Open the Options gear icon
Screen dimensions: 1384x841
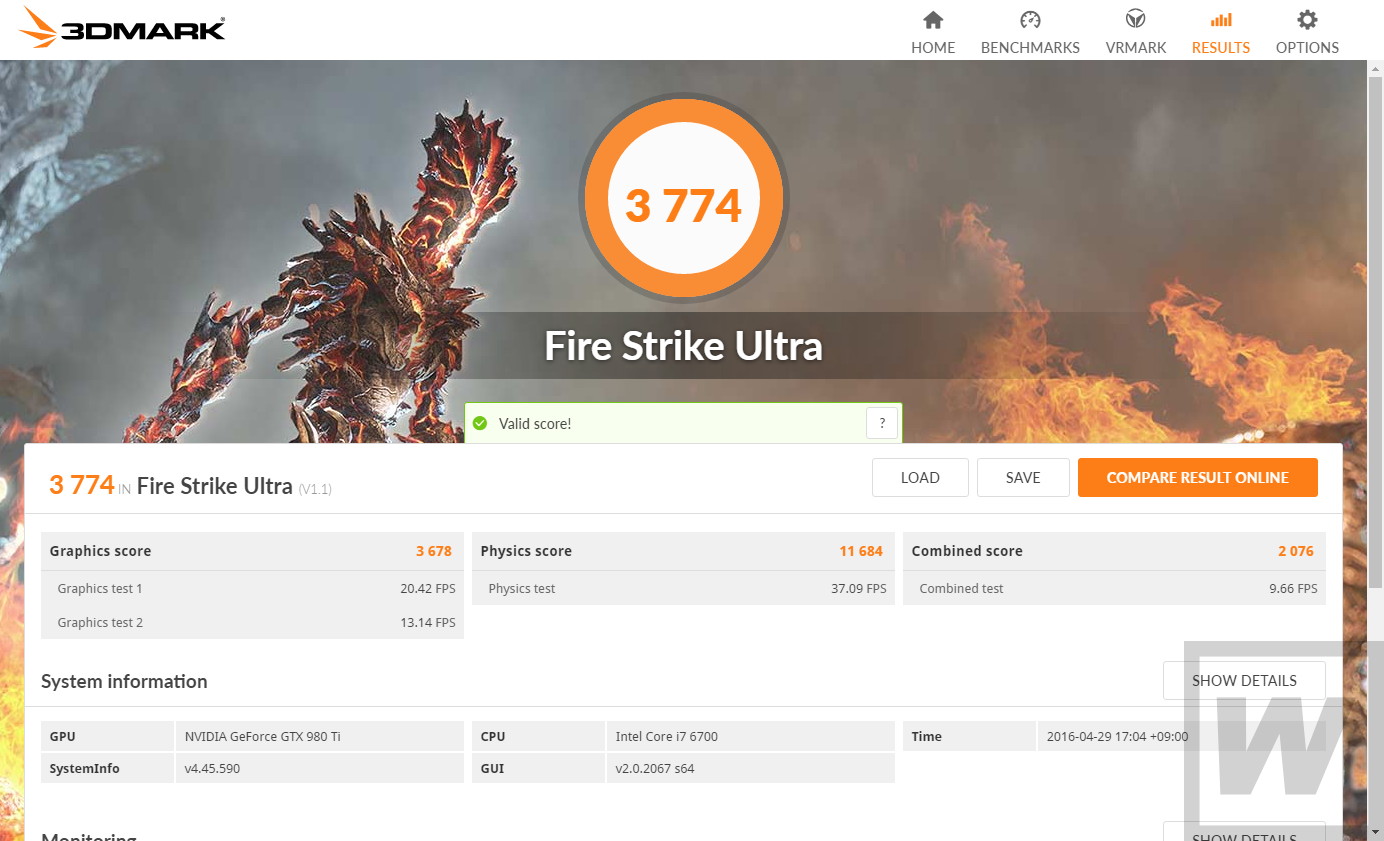point(1307,20)
